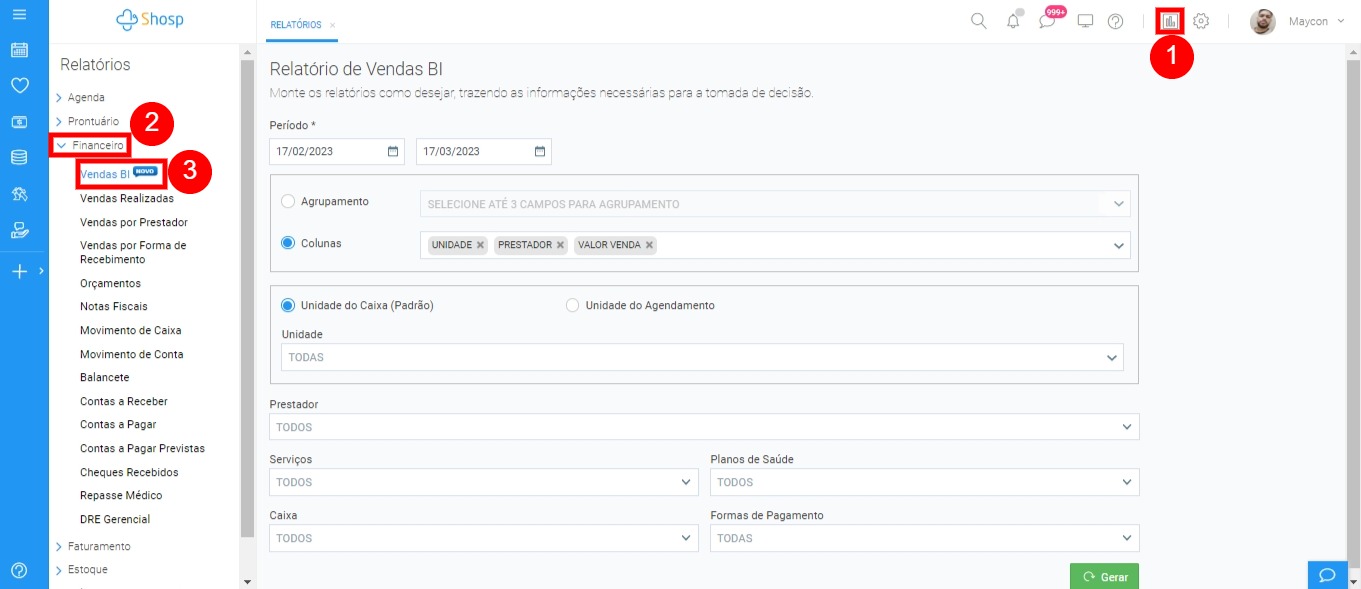The height and width of the screenshot is (589, 1361).
Task: Switch to the RELATÓRIOS tab
Action: (296, 25)
